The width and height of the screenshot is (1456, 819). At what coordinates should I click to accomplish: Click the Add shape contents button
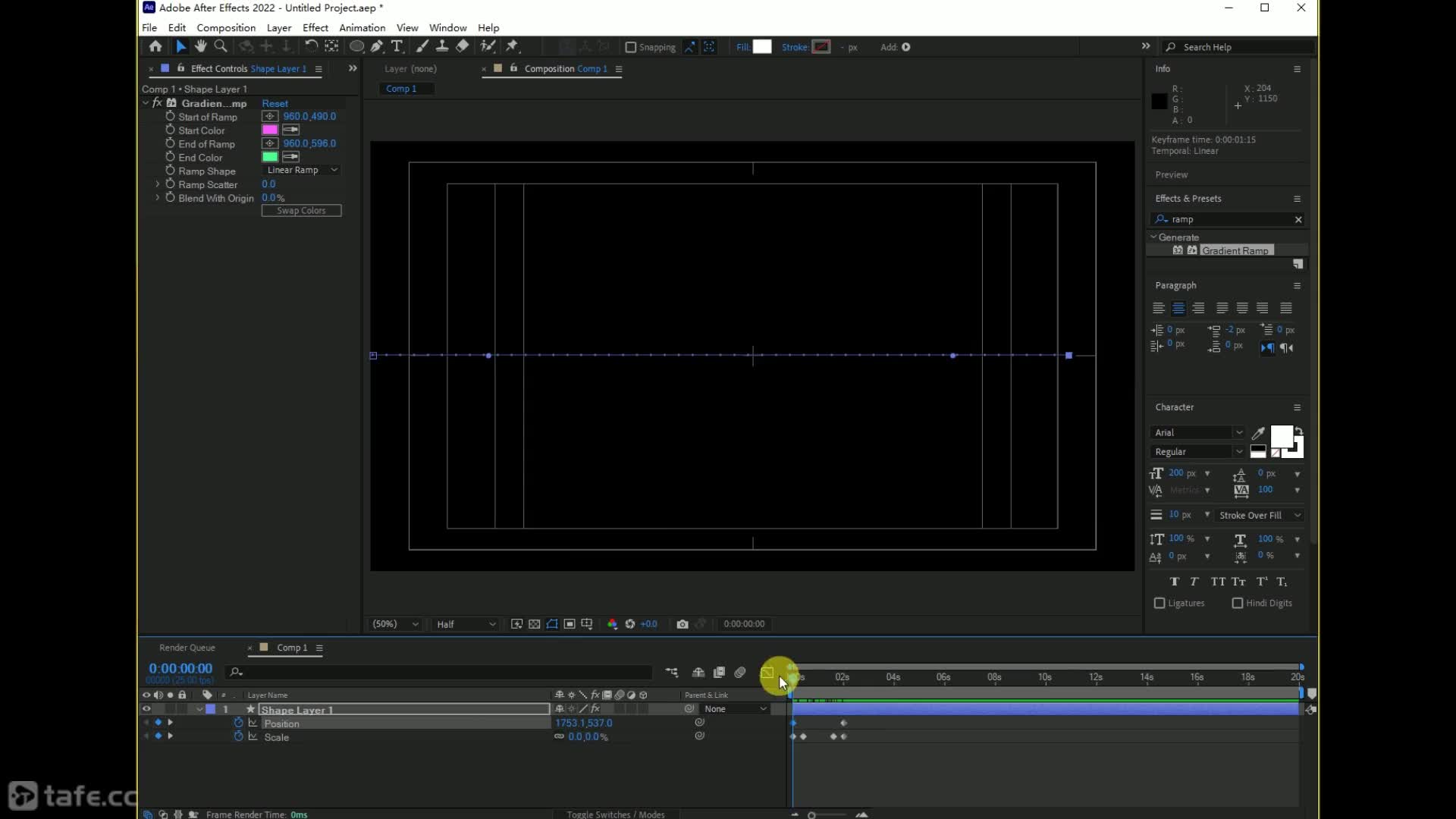coord(906,47)
